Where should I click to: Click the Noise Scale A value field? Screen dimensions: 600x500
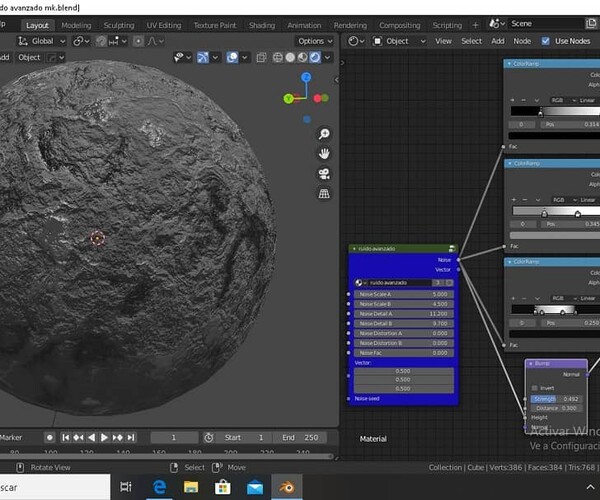point(403,294)
